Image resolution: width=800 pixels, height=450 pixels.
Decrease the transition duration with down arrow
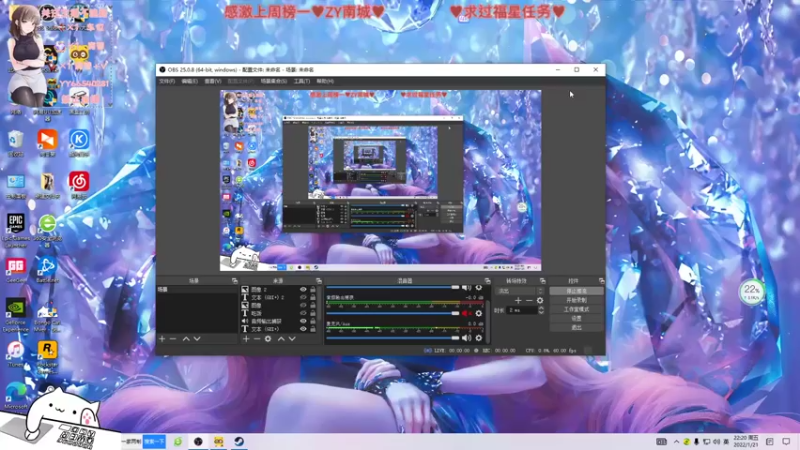click(541, 312)
